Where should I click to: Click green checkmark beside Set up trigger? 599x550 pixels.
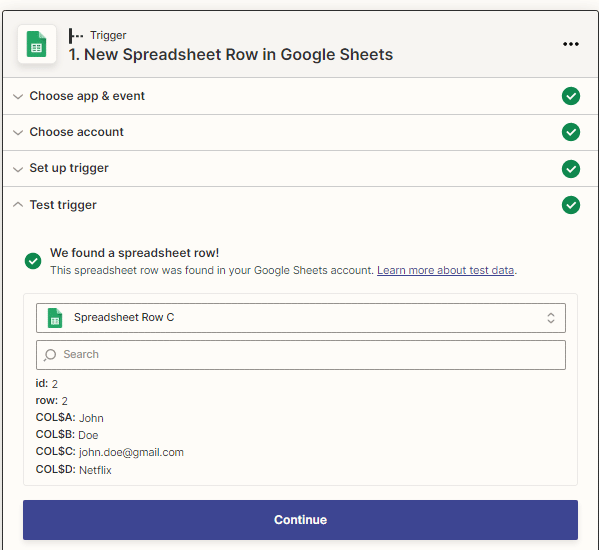[571, 169]
